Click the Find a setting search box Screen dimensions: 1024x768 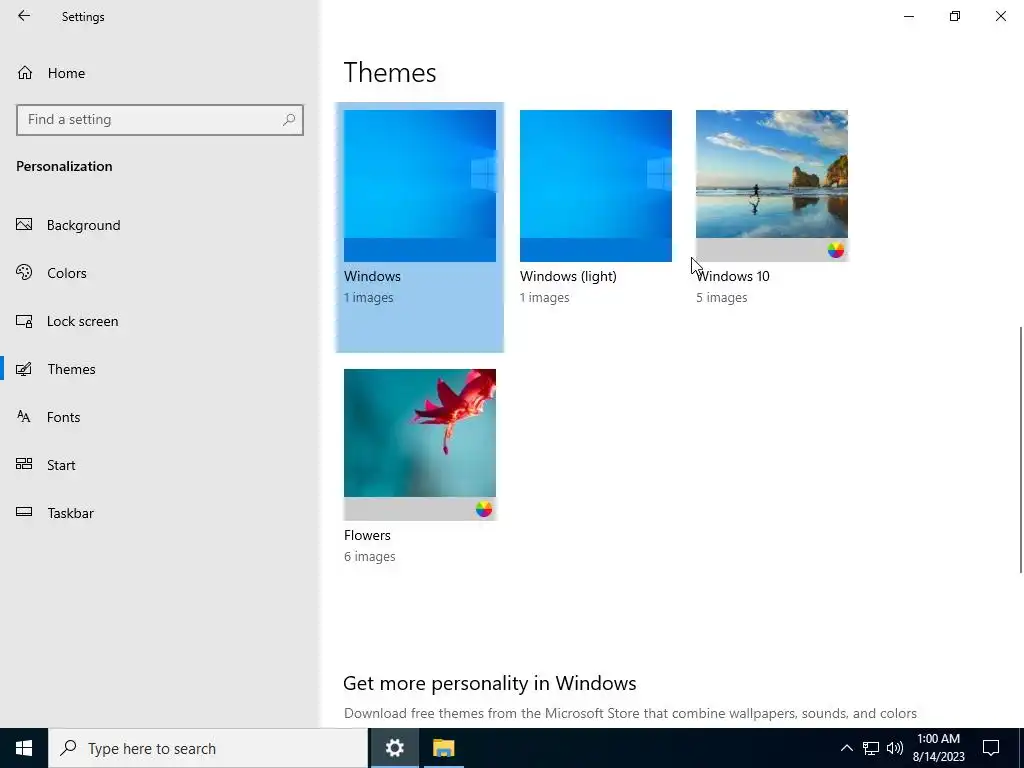coord(160,120)
